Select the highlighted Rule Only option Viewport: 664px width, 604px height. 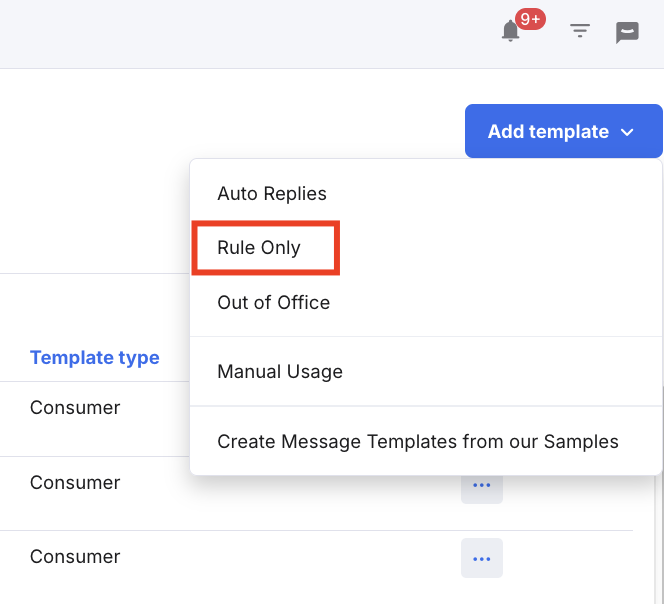[259, 248]
